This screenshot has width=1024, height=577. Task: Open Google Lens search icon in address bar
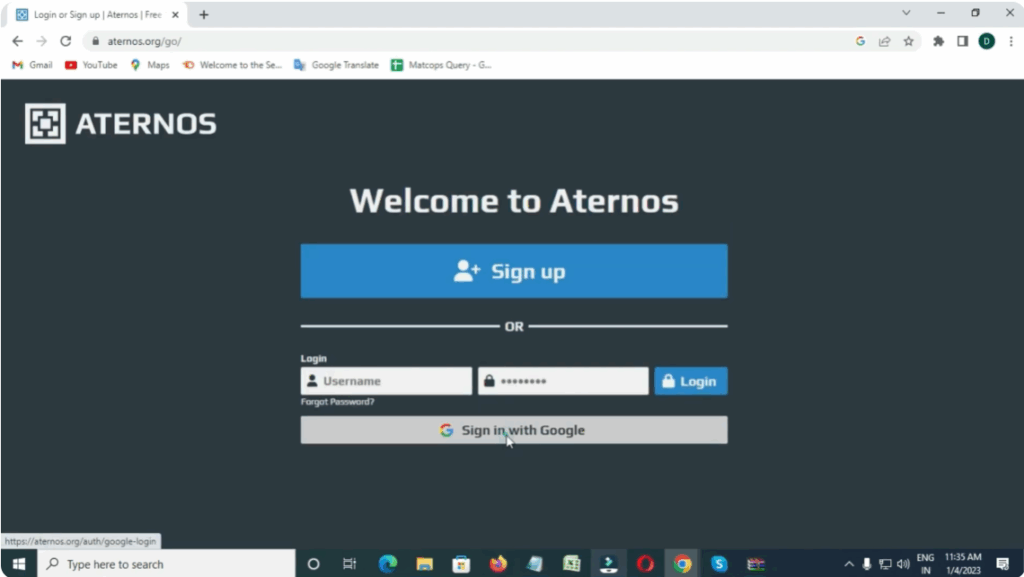click(860, 43)
